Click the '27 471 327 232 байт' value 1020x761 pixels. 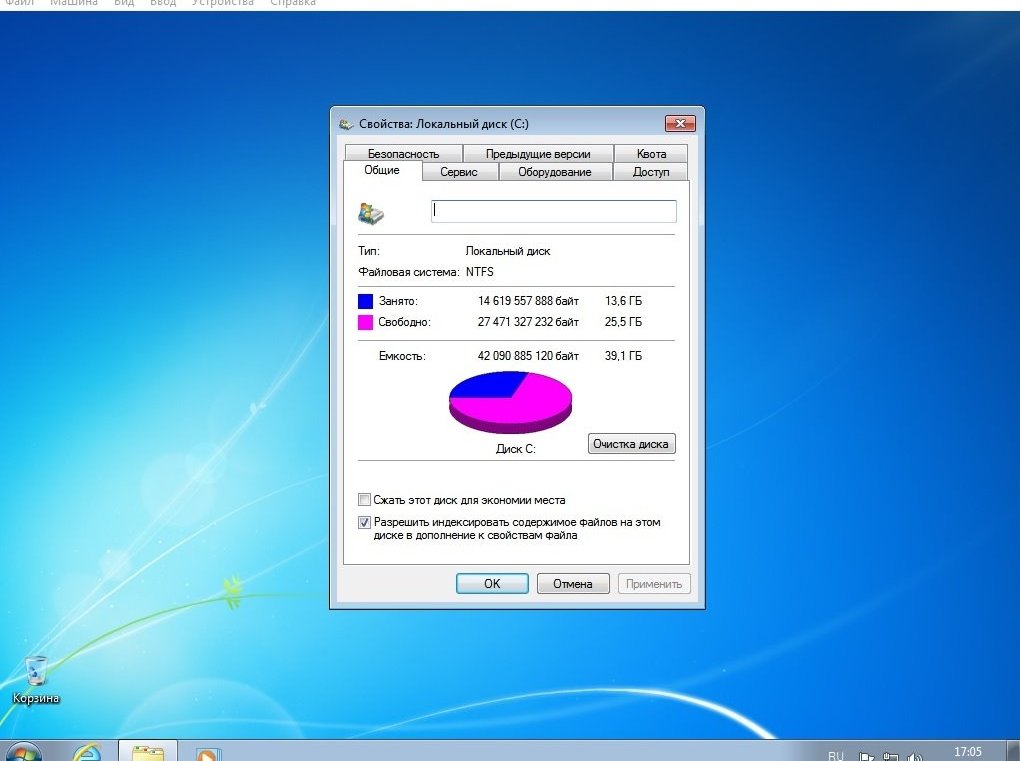528,322
